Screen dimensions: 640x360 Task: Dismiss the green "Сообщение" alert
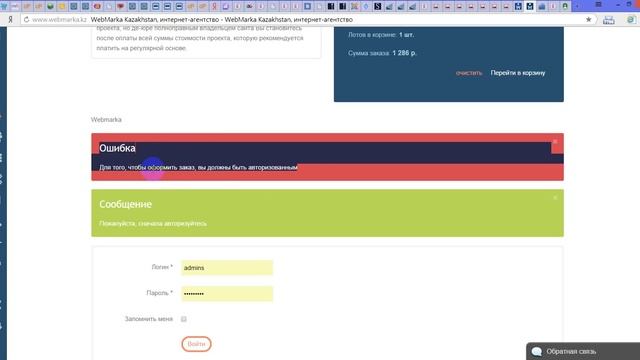tap(555, 198)
